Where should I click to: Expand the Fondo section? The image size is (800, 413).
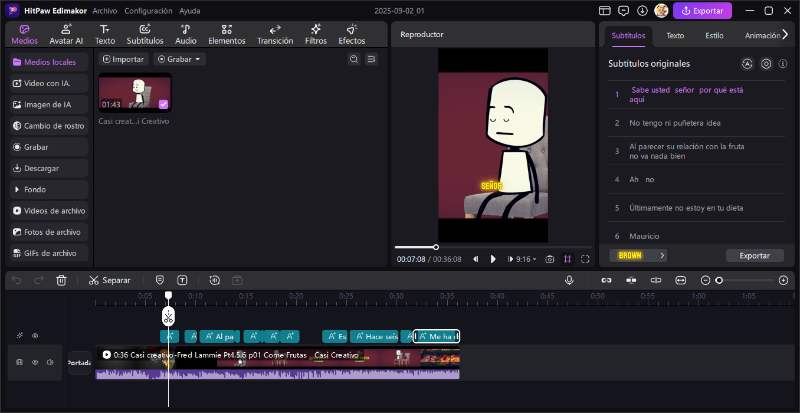(48, 189)
